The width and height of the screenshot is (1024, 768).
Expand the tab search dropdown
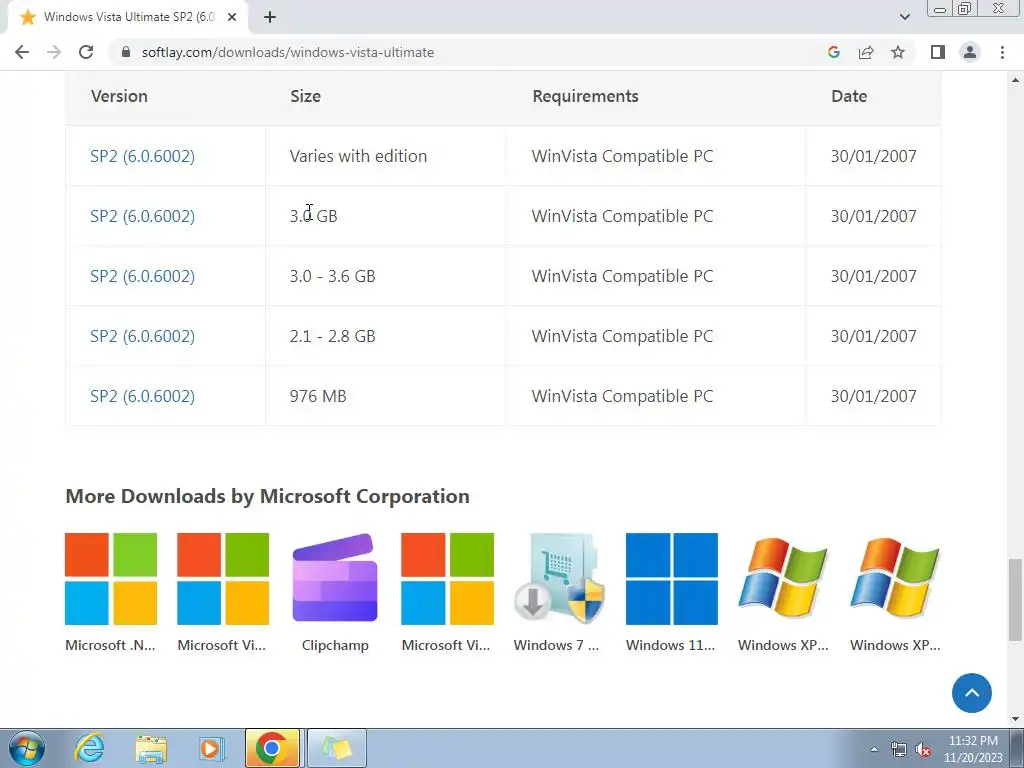[x=904, y=17]
